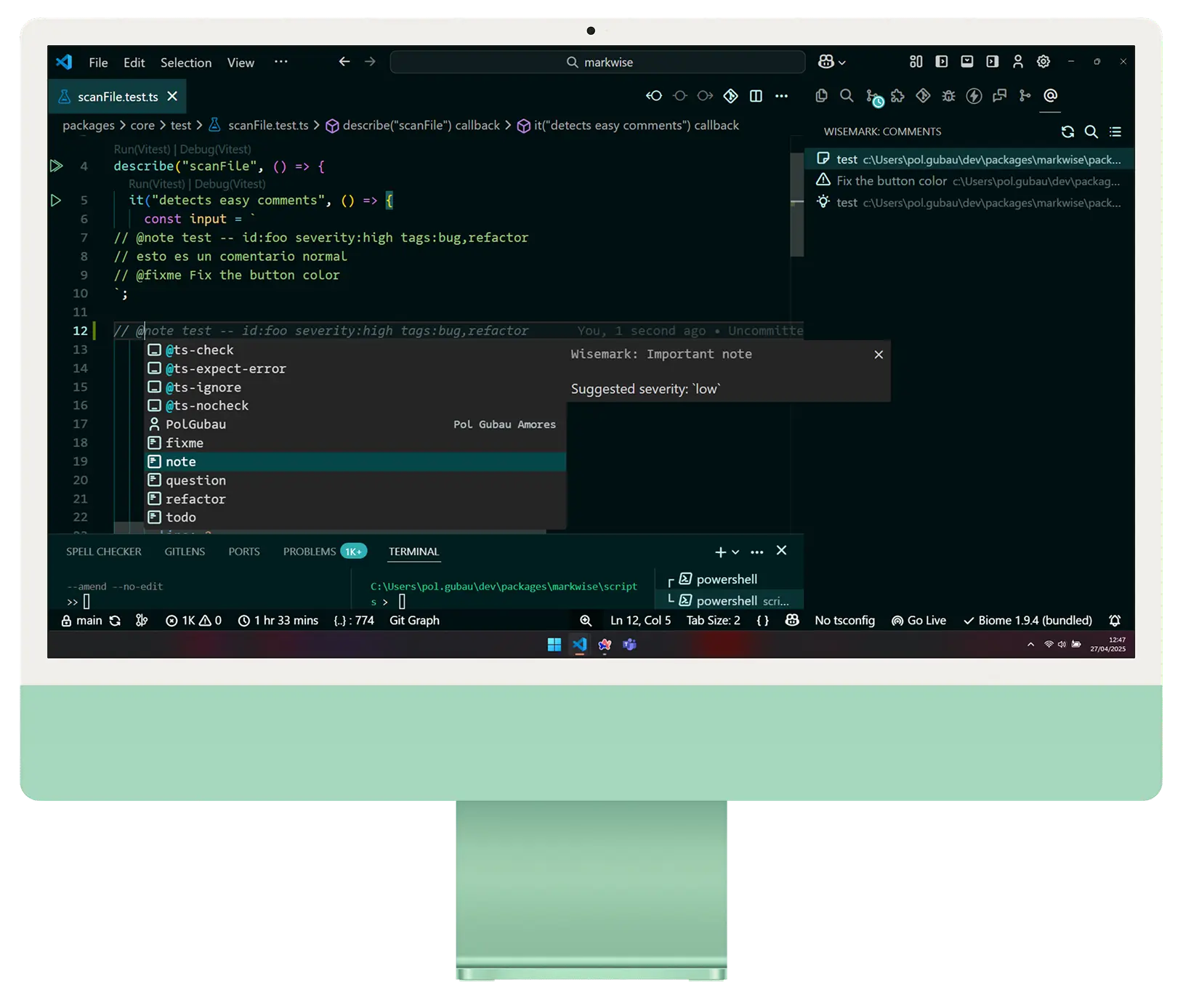Screen dimensions: 1183x1008
Task: Refresh the Wisemark comments list
Action: coord(1067,132)
